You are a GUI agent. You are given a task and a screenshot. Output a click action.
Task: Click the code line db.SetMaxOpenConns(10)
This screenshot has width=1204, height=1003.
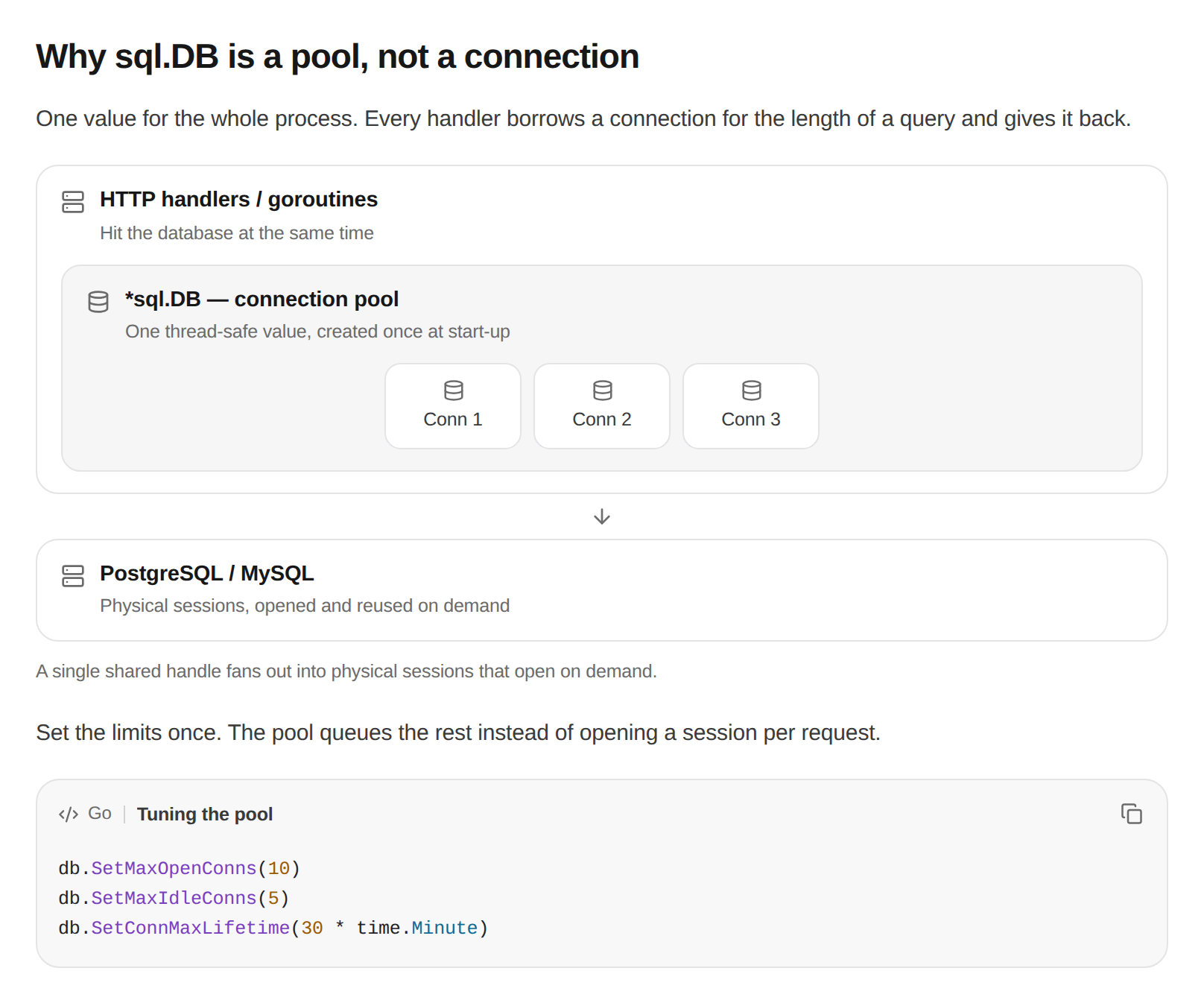click(180, 869)
